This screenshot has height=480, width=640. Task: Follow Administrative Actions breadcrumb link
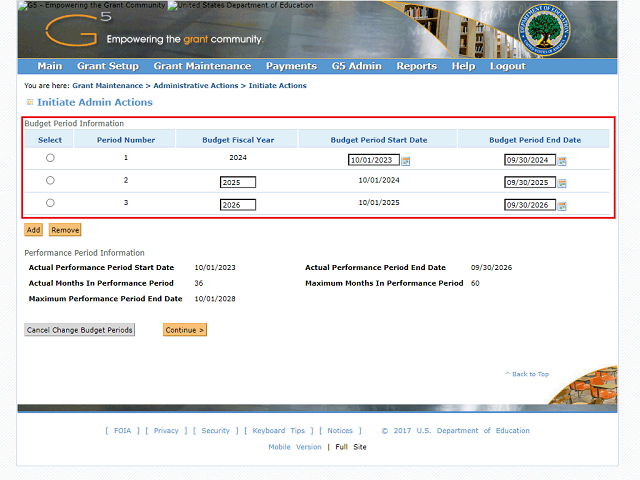point(196,86)
